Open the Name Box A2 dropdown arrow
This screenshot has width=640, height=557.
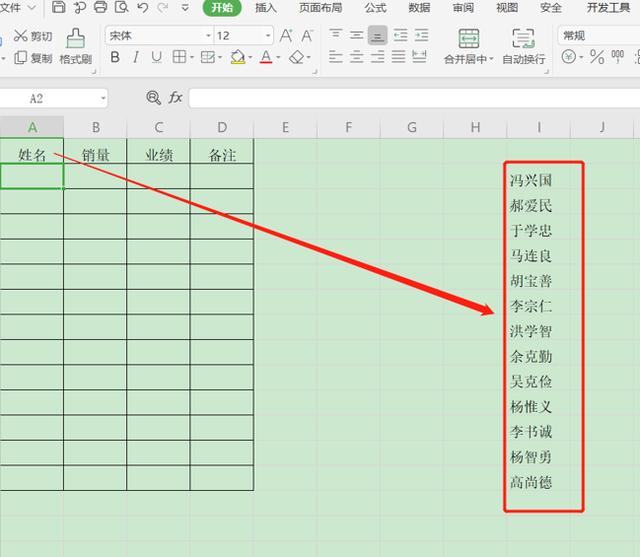point(103,98)
